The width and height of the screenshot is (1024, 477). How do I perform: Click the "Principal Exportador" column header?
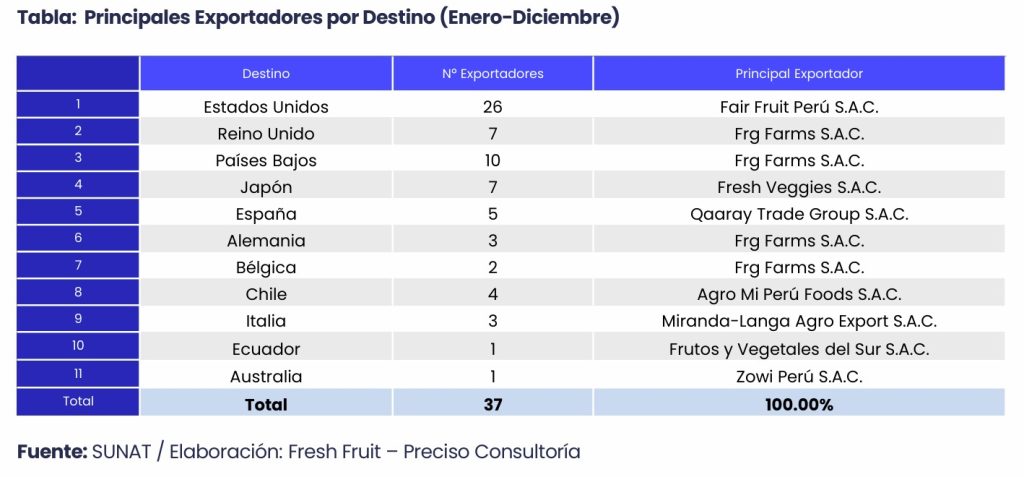click(x=798, y=74)
